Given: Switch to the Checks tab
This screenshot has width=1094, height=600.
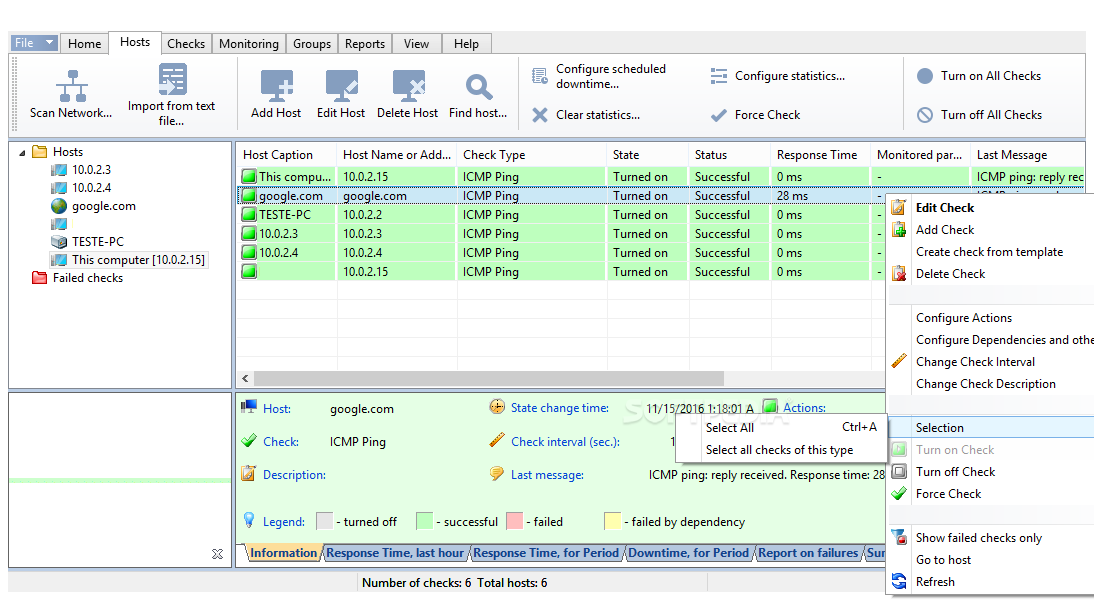Looking at the screenshot, I should pyautogui.click(x=186, y=43).
